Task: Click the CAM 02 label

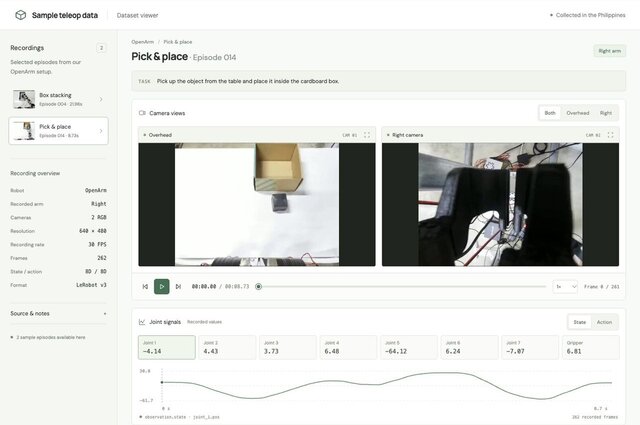Action: click(x=593, y=135)
